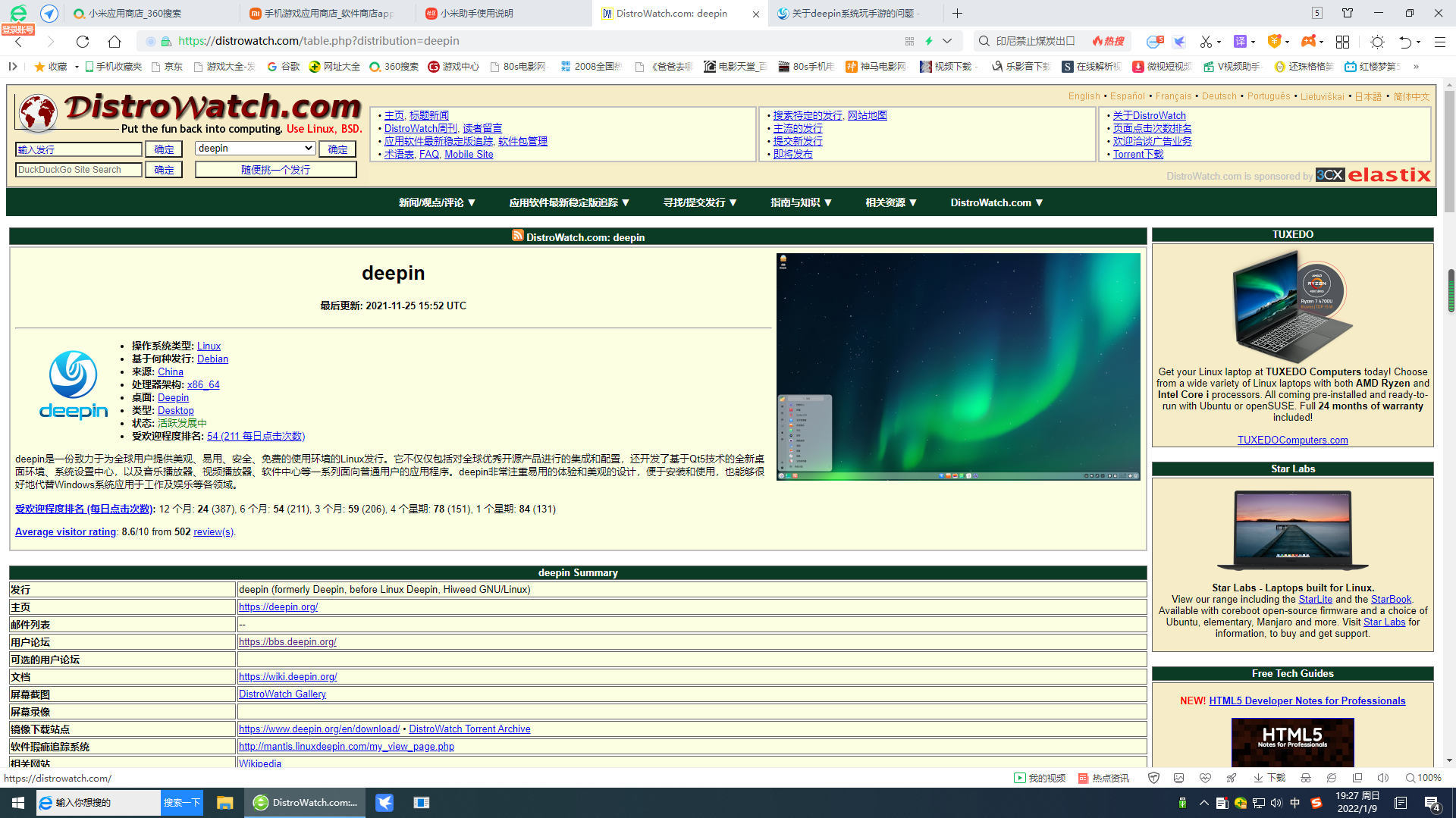
Task: Open 我的视频 in the status bar
Action: coord(1040,778)
